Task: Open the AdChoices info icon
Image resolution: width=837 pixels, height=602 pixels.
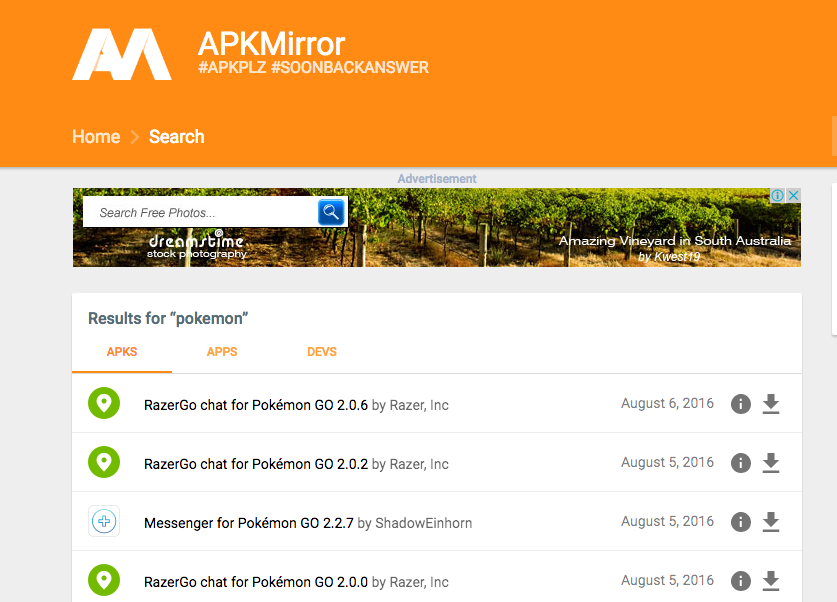Action: [x=777, y=196]
